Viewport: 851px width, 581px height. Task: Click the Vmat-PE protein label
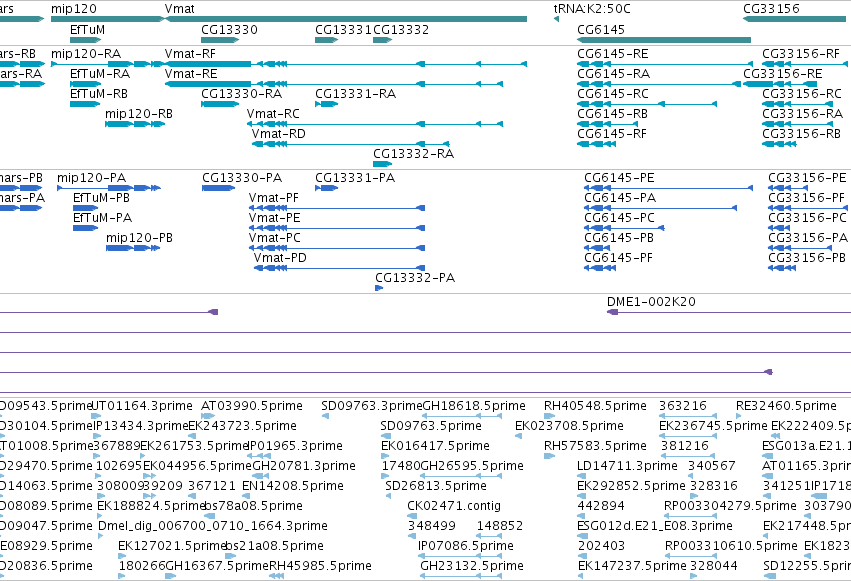pos(275,218)
